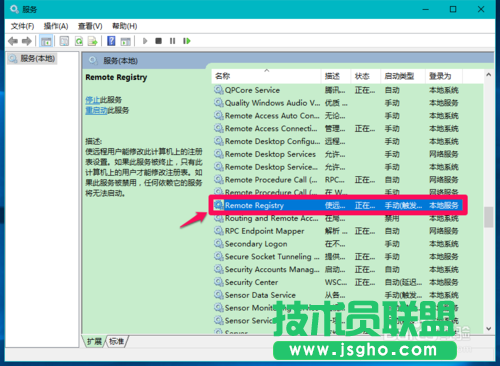Click the service list scroll down arrow

(x=489, y=329)
